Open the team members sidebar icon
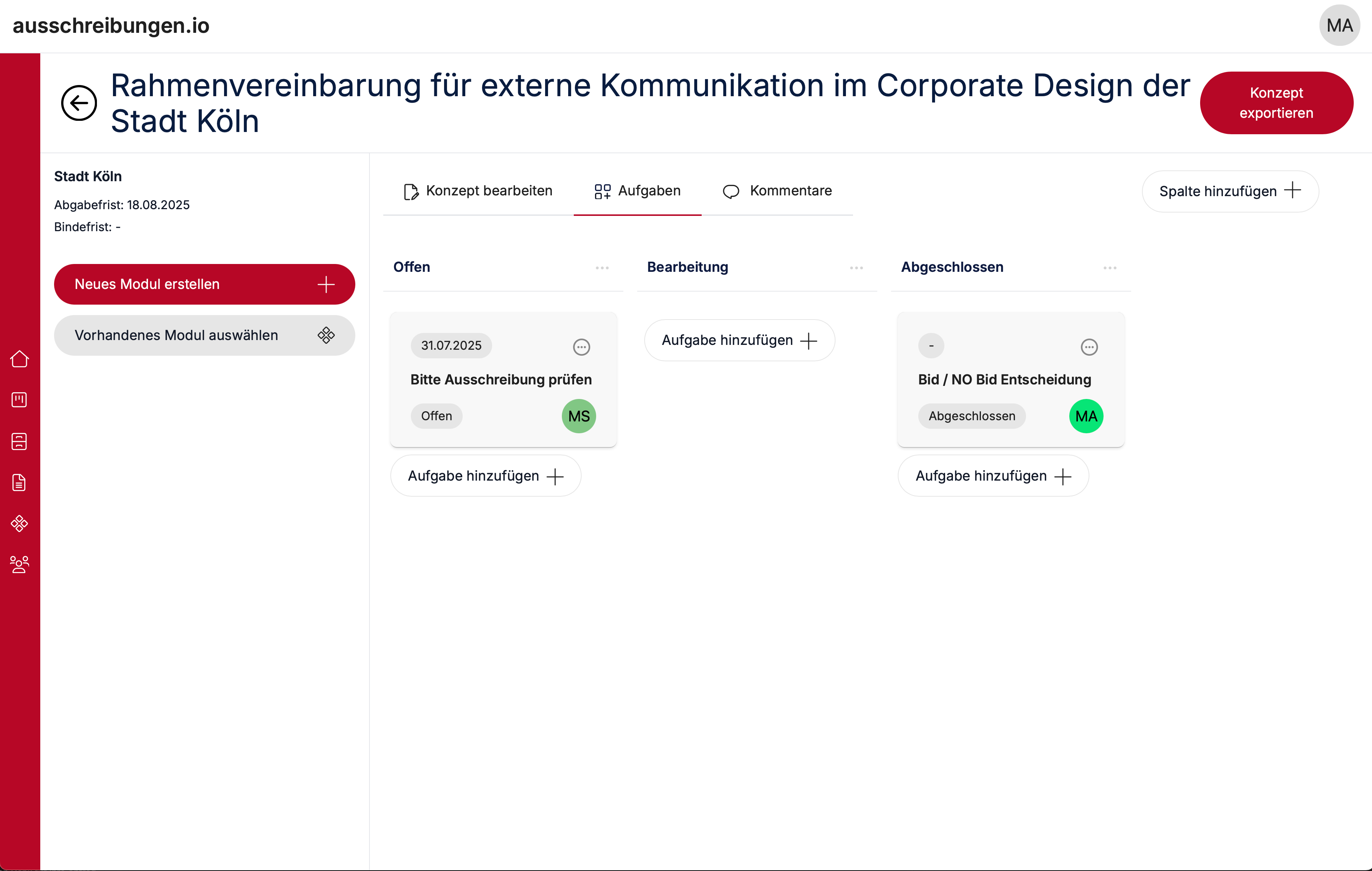Viewport: 1372px width, 871px height. (19, 565)
